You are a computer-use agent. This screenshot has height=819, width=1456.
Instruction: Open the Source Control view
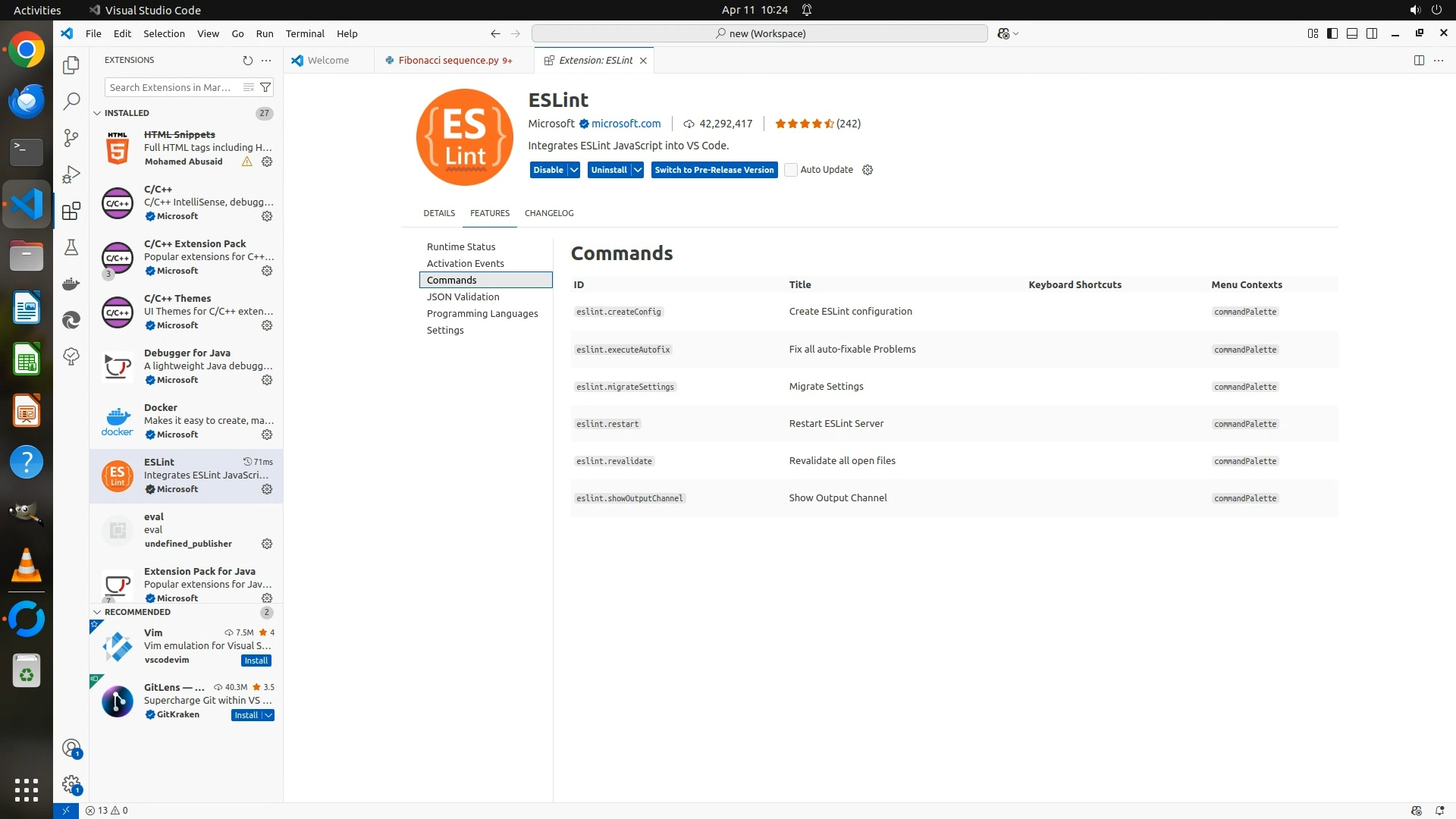click(71, 137)
